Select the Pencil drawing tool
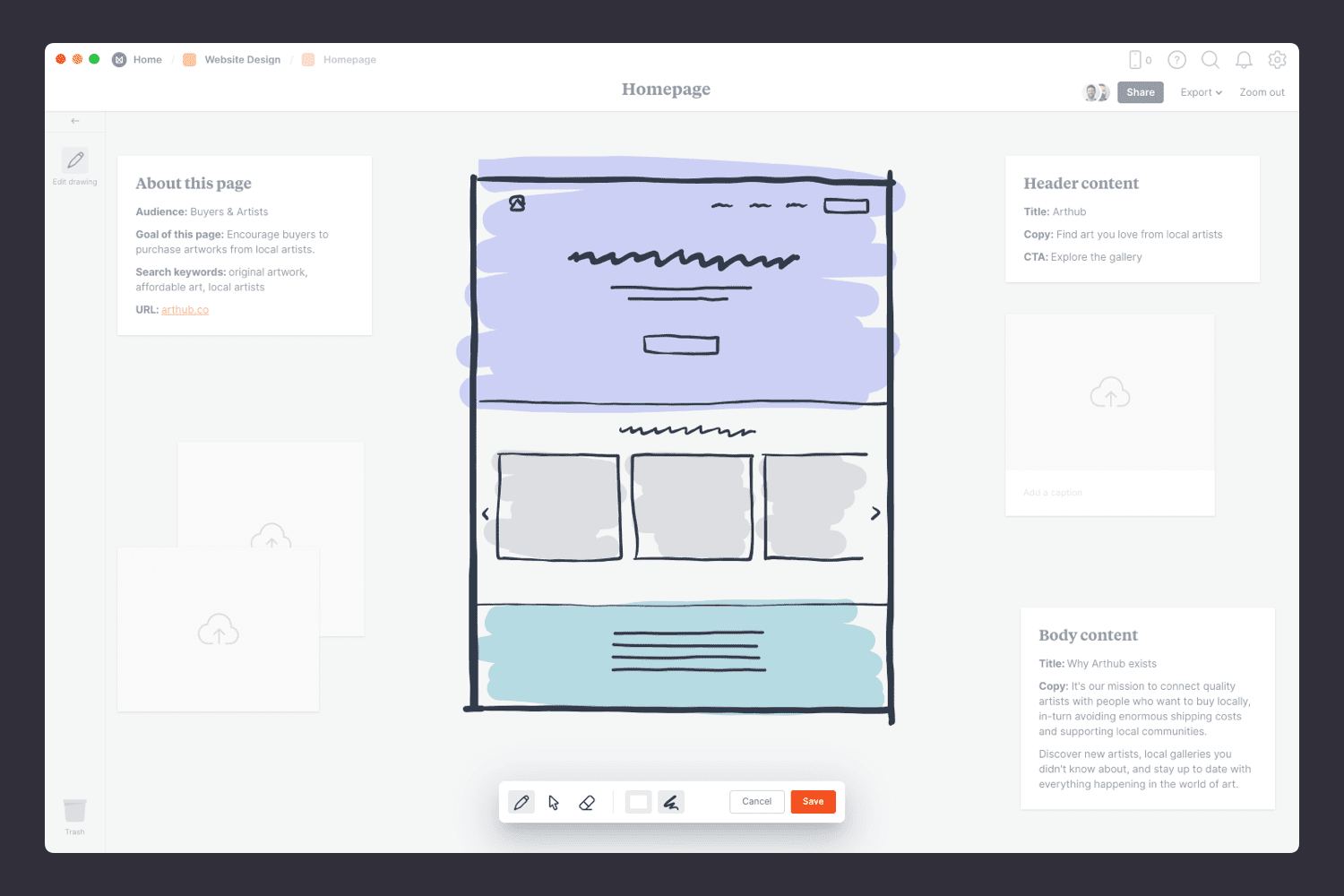 coord(521,802)
